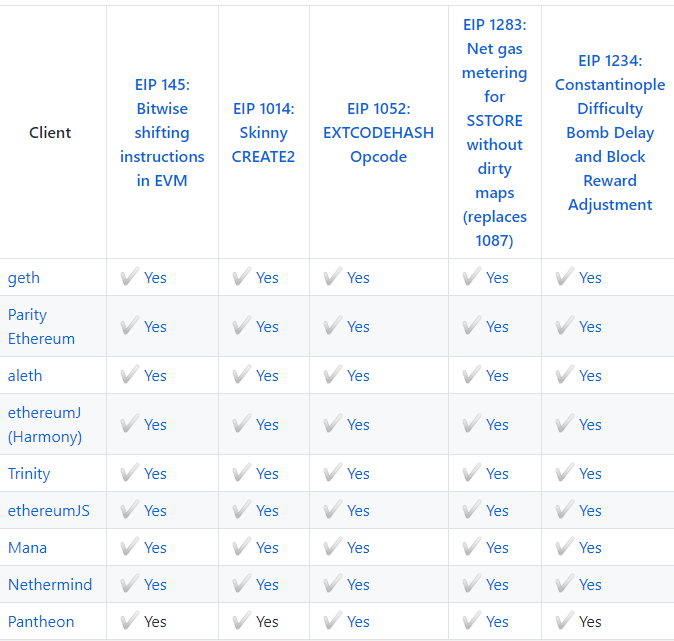Click the Yes link for aleth EIP 1234
674x641 pixels.
(x=590, y=375)
